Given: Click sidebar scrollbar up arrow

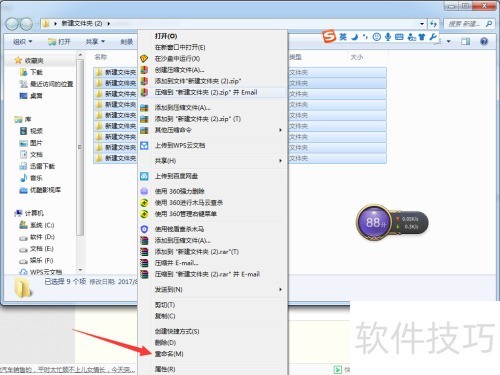Looking at the screenshot, I should (x=80, y=54).
